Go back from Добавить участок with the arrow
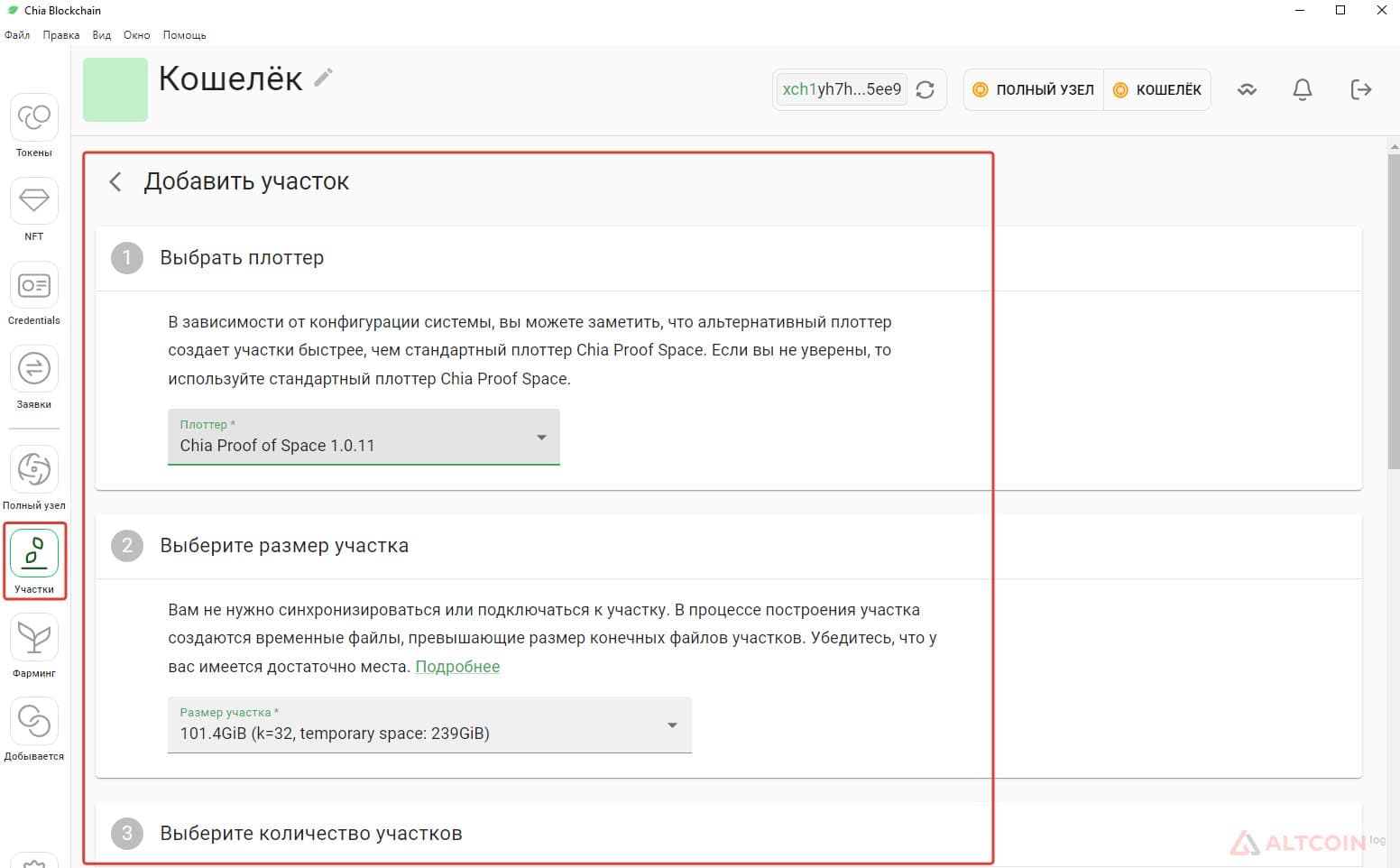Image resolution: width=1400 pixels, height=868 pixels. tap(115, 181)
